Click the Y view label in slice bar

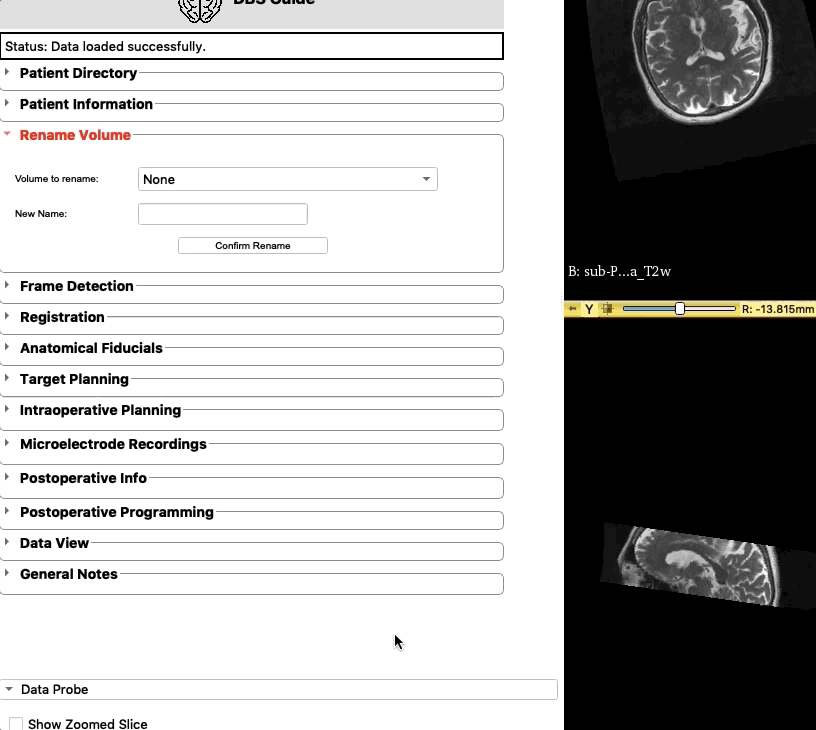click(589, 309)
